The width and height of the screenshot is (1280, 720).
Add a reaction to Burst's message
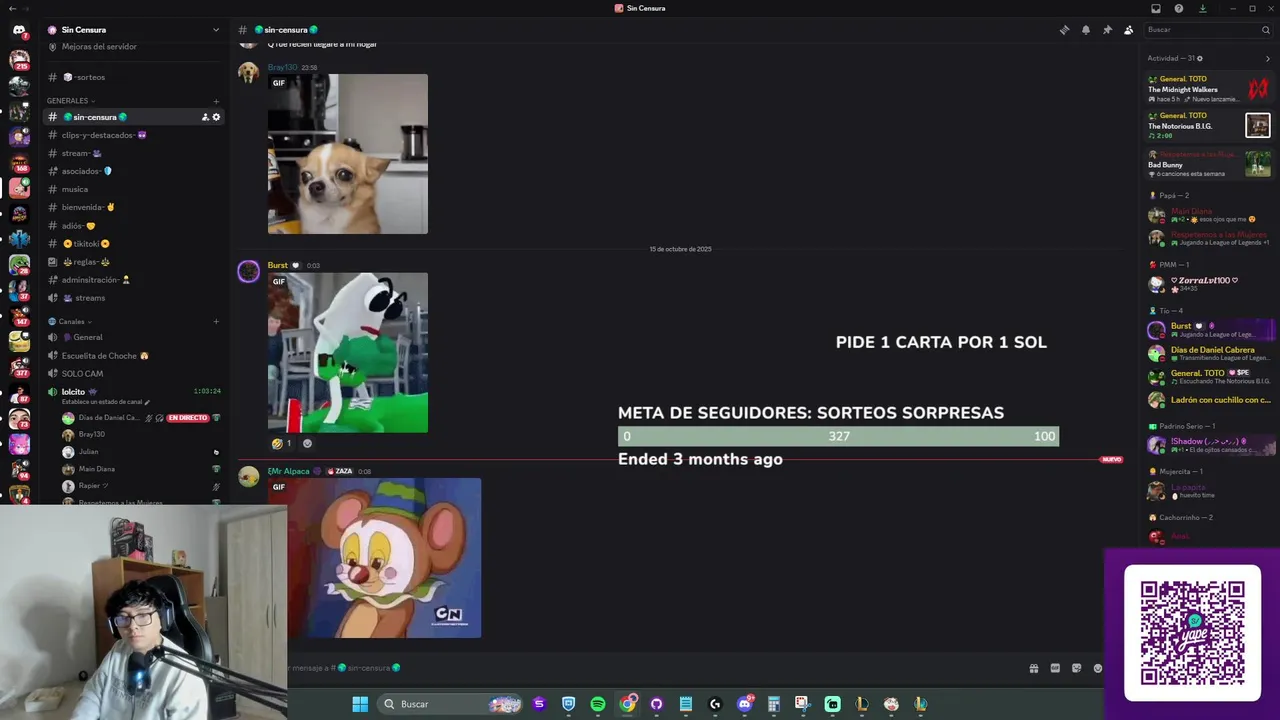click(x=307, y=443)
